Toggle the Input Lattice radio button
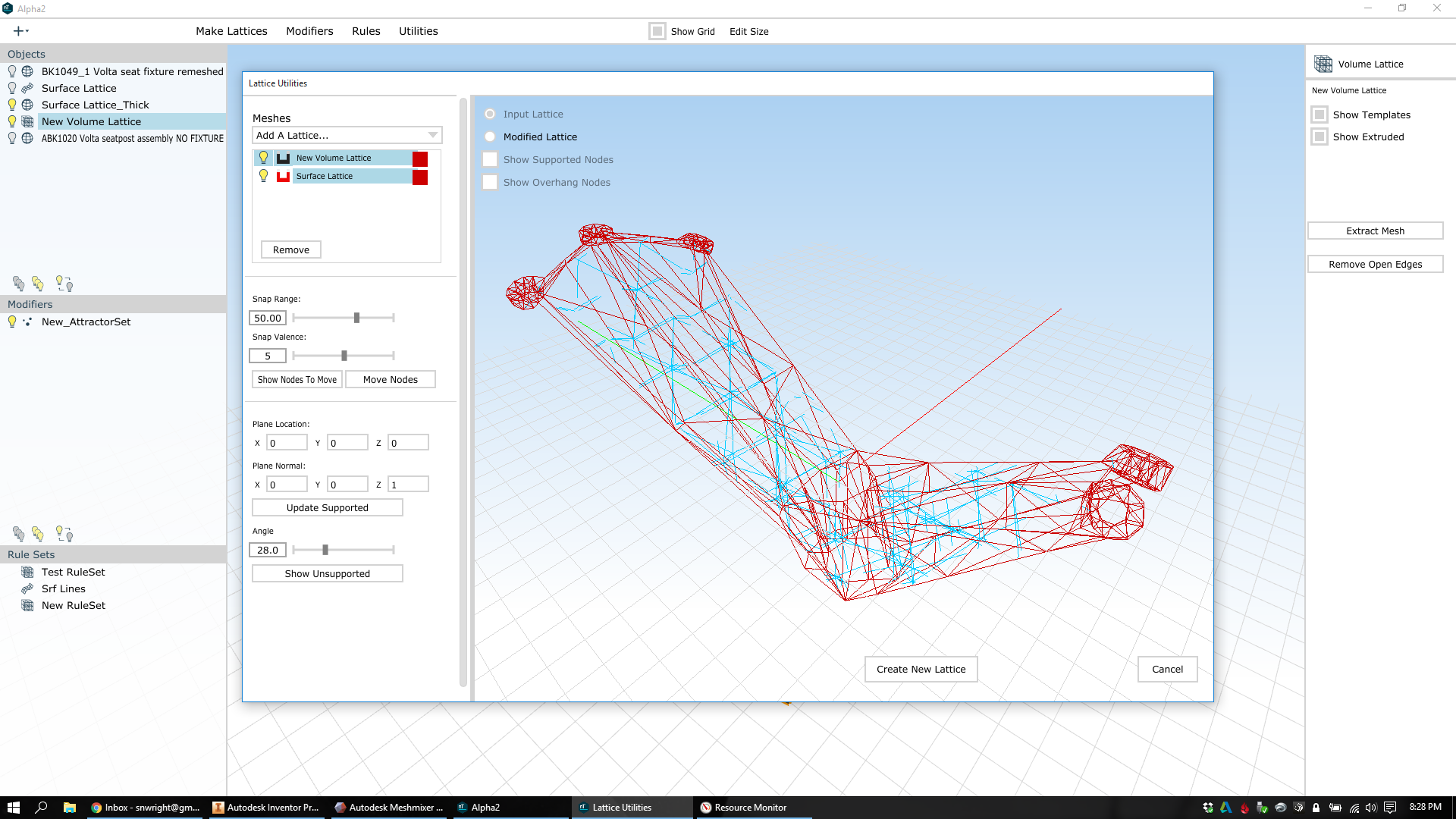The height and width of the screenshot is (819, 1456). coord(490,113)
